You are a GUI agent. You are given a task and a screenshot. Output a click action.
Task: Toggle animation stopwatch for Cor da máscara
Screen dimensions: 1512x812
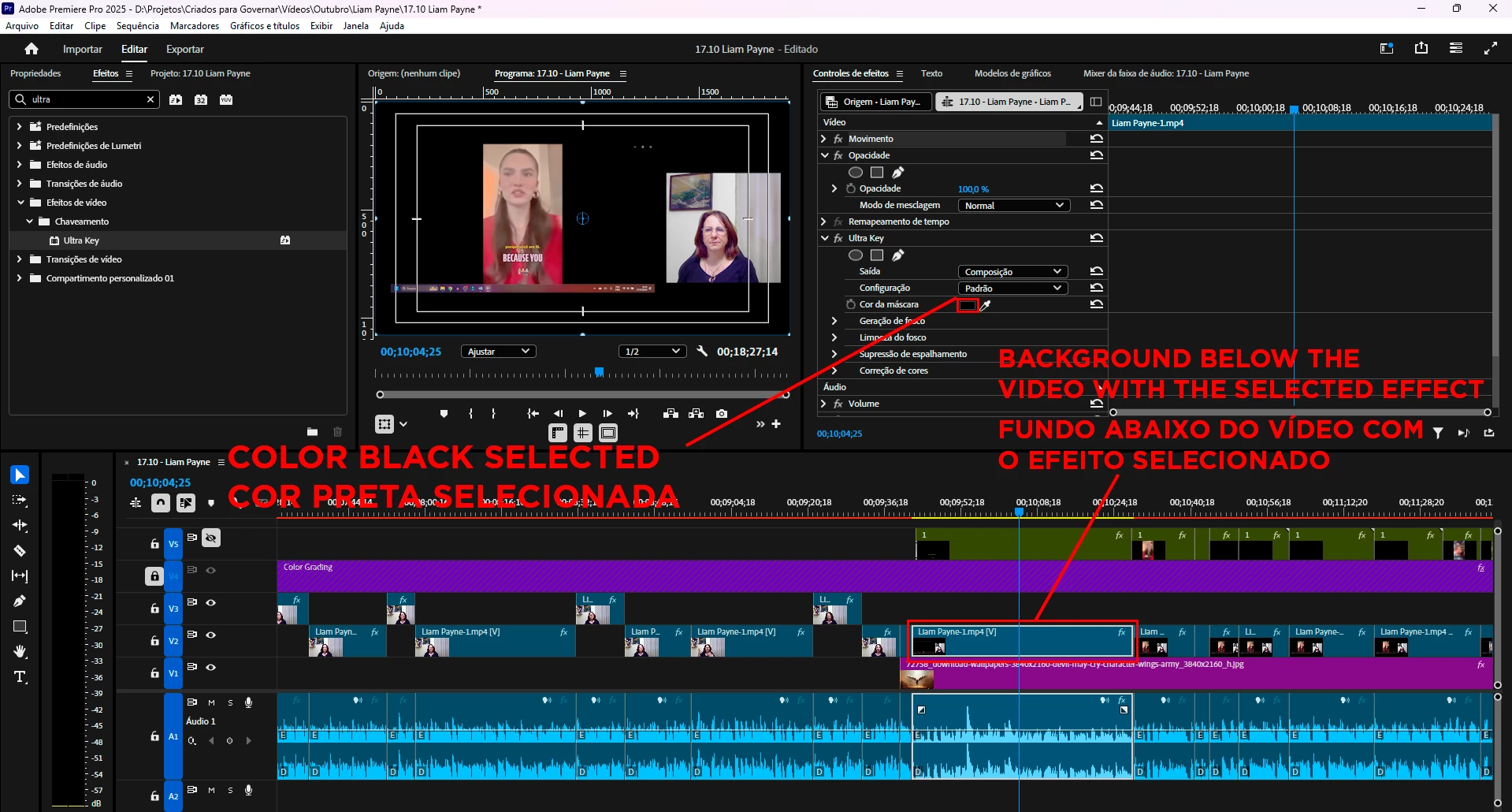pyautogui.click(x=851, y=304)
